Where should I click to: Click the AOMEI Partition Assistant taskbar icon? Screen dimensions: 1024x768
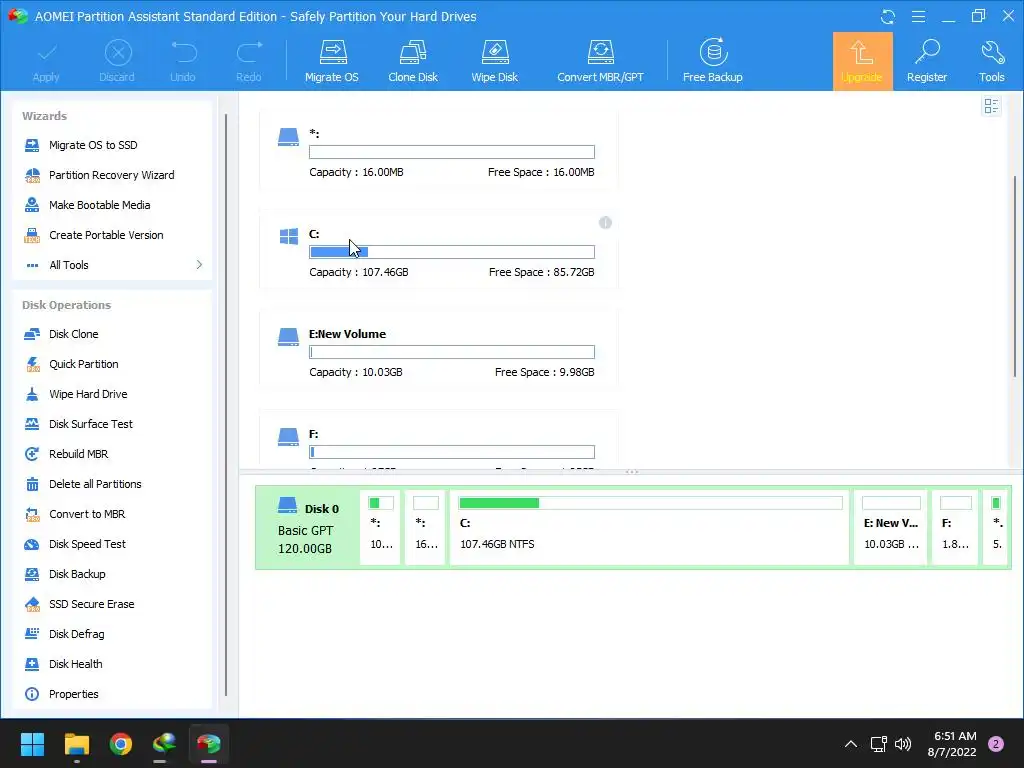tap(208, 744)
